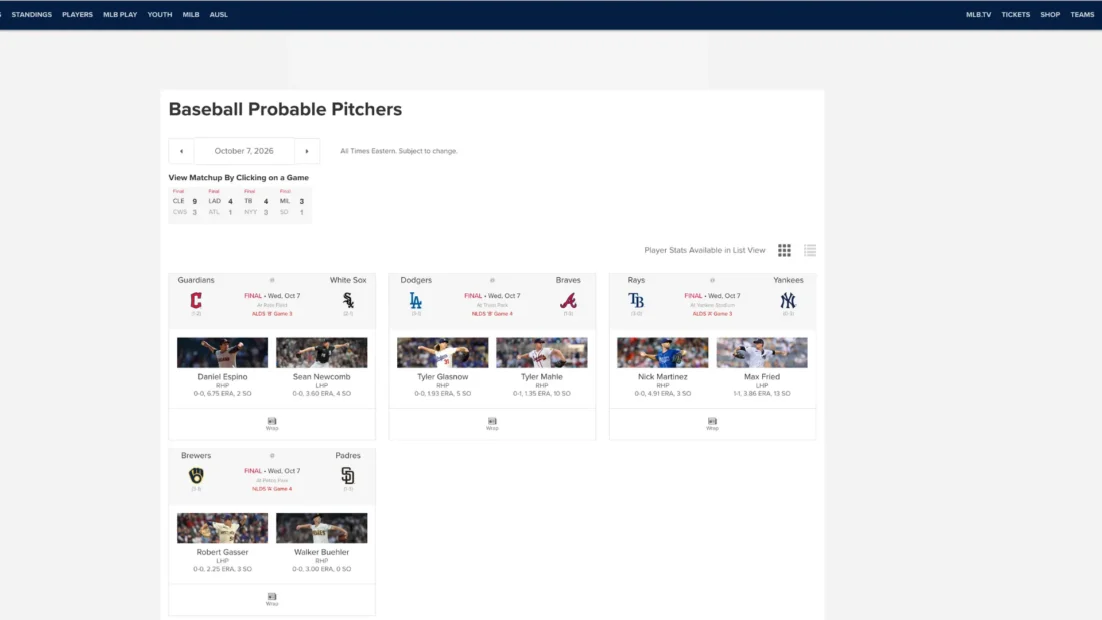
Task: Click Padres team name
Action: [x=348, y=456]
